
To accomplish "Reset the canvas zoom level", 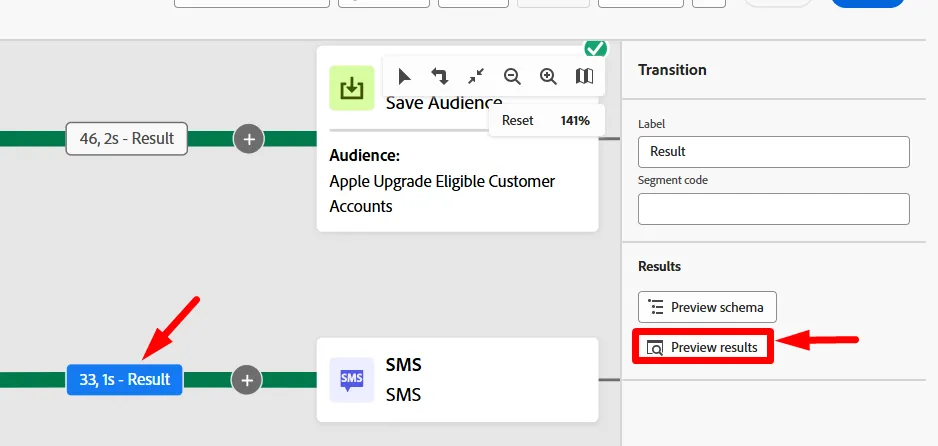I will [517, 121].
